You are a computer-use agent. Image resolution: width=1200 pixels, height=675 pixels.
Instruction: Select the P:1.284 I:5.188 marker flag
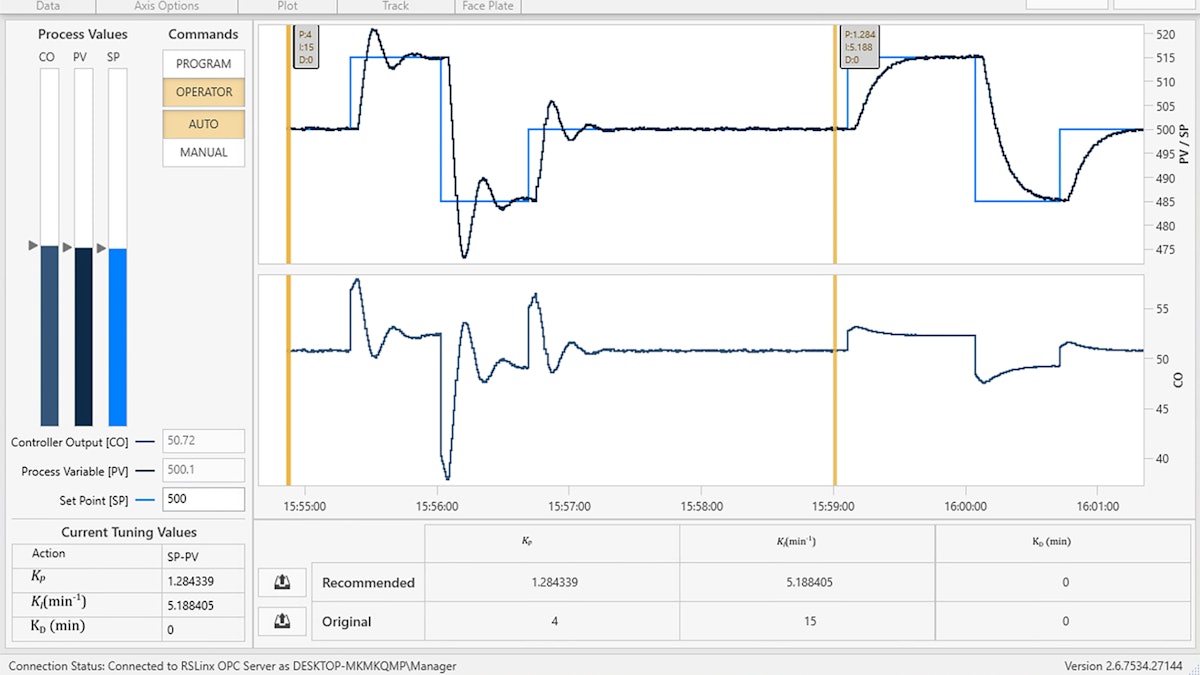click(x=860, y=45)
